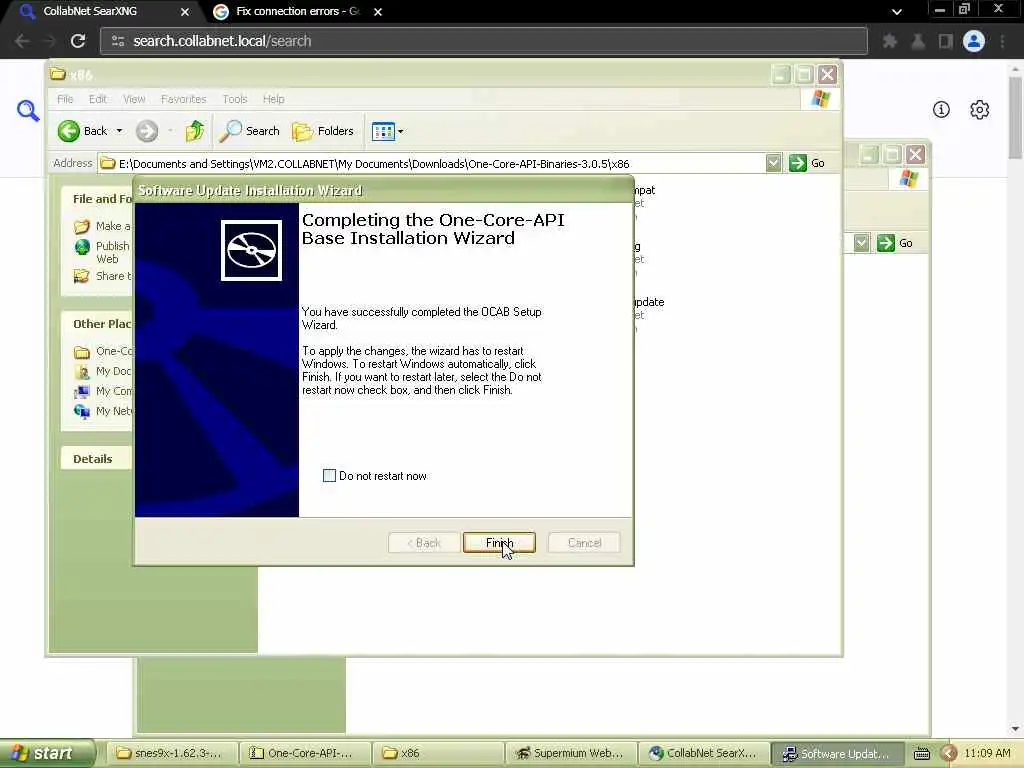Click the Explorer Back arrow icon
The height and width of the screenshot is (768, 1024).
pos(69,131)
